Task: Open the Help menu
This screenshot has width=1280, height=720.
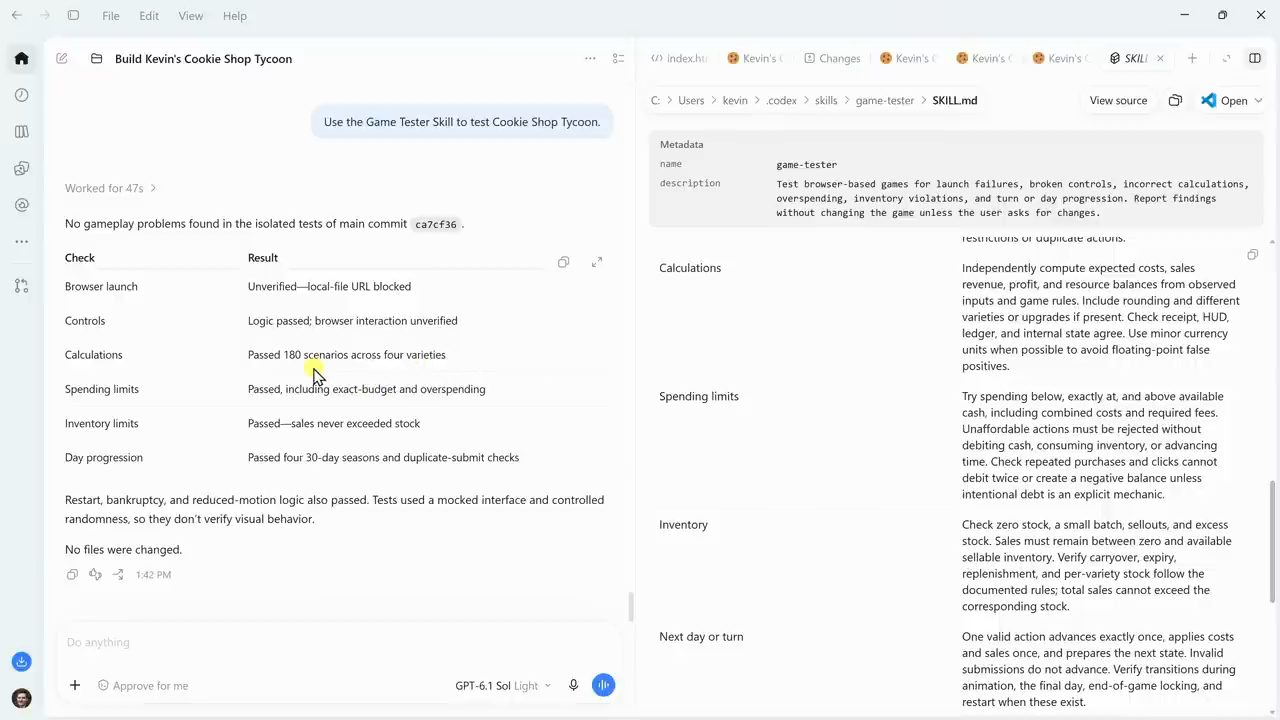Action: pos(235,16)
